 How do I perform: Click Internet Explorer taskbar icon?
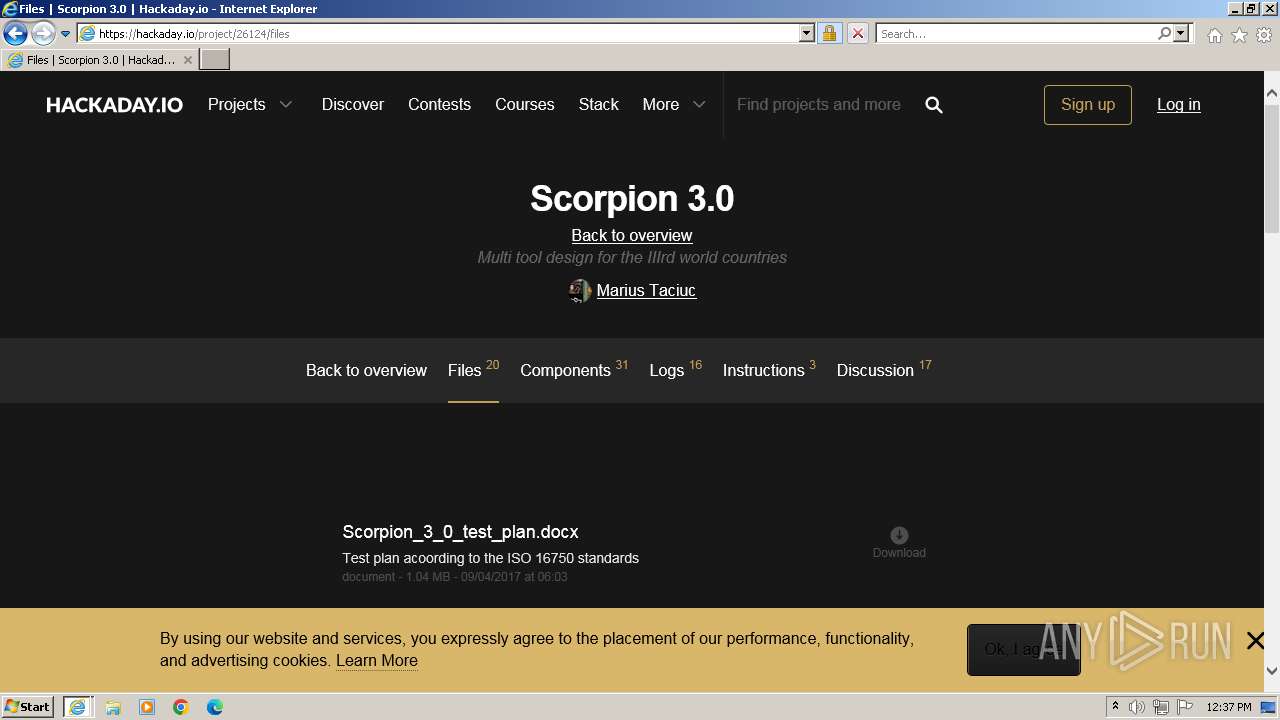[x=77, y=707]
